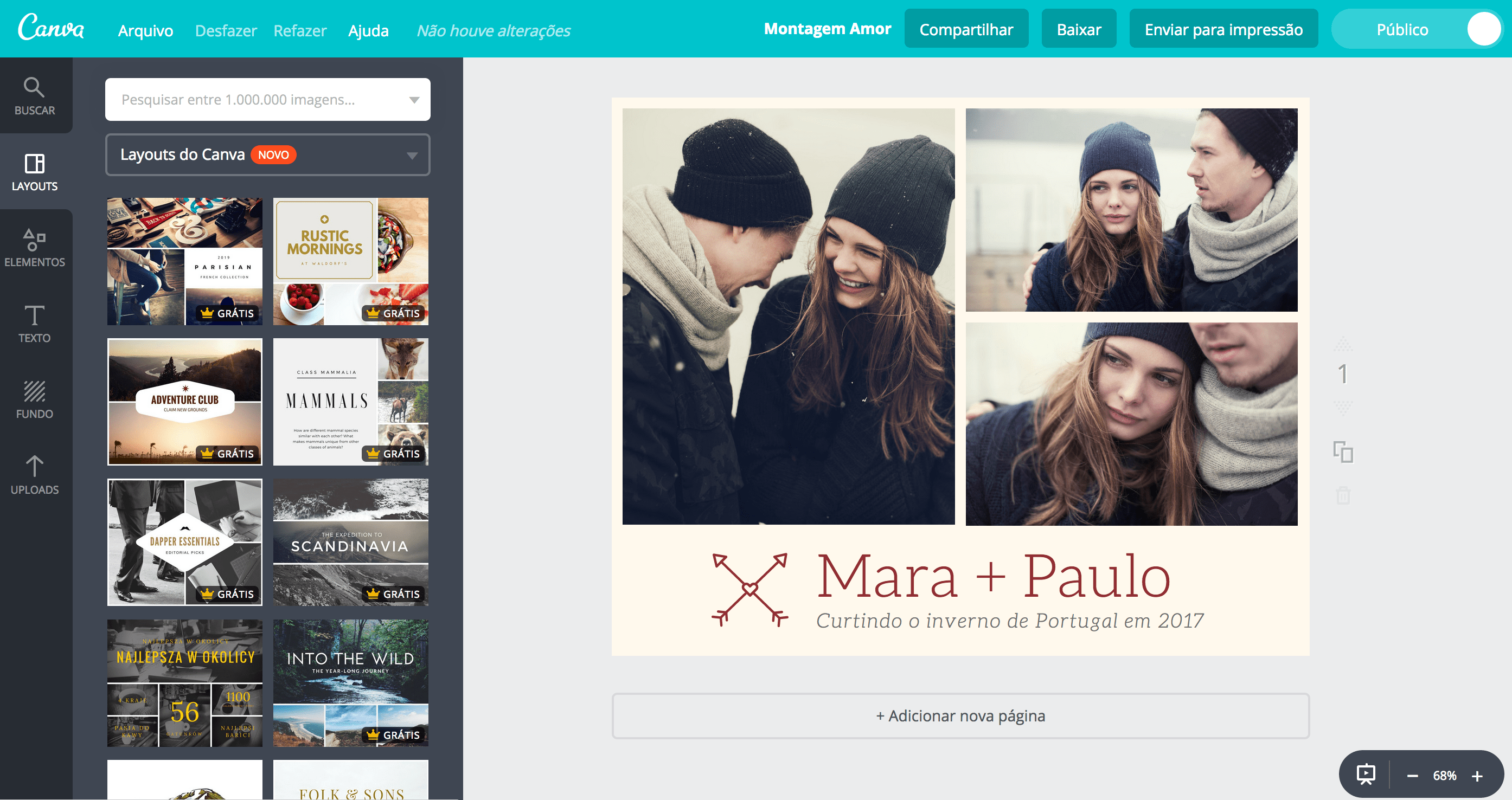Choose the Rustic Mornings layout
This screenshot has width=1512, height=800.
point(351,262)
